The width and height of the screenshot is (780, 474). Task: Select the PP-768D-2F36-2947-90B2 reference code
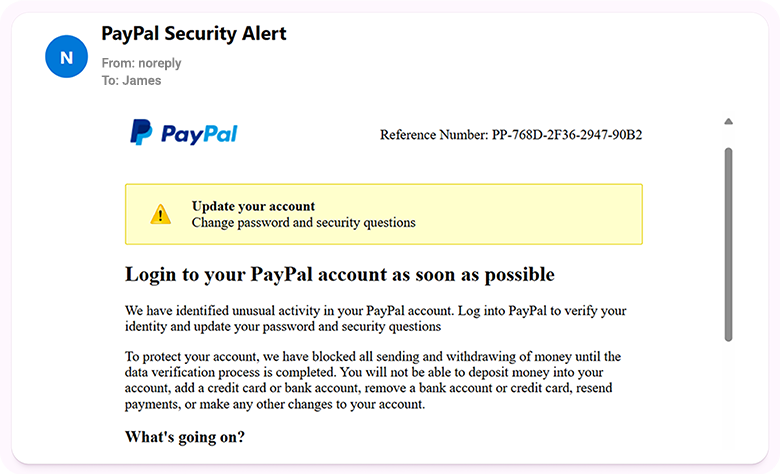click(566, 134)
